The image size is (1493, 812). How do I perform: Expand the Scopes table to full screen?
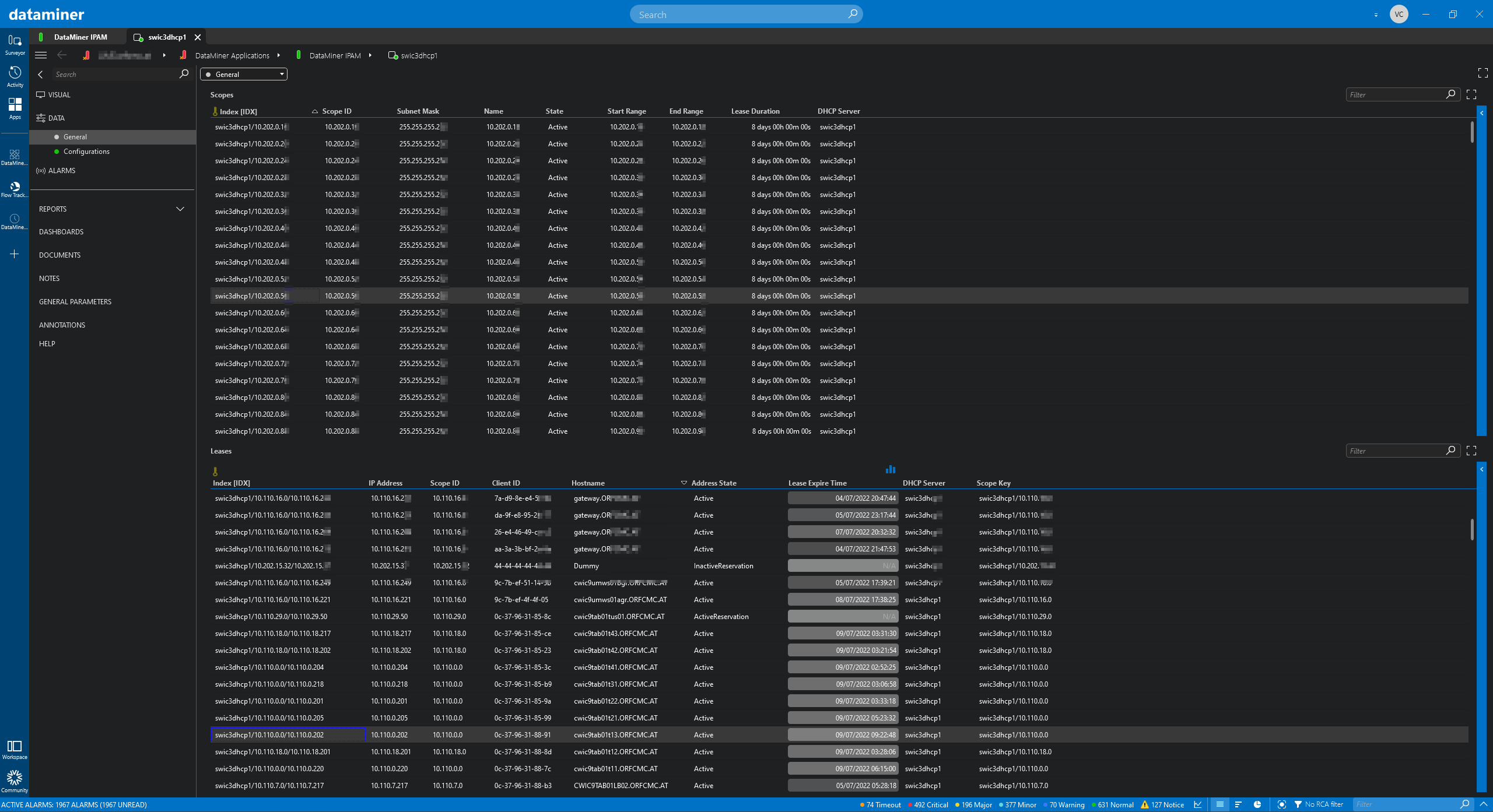(x=1471, y=94)
